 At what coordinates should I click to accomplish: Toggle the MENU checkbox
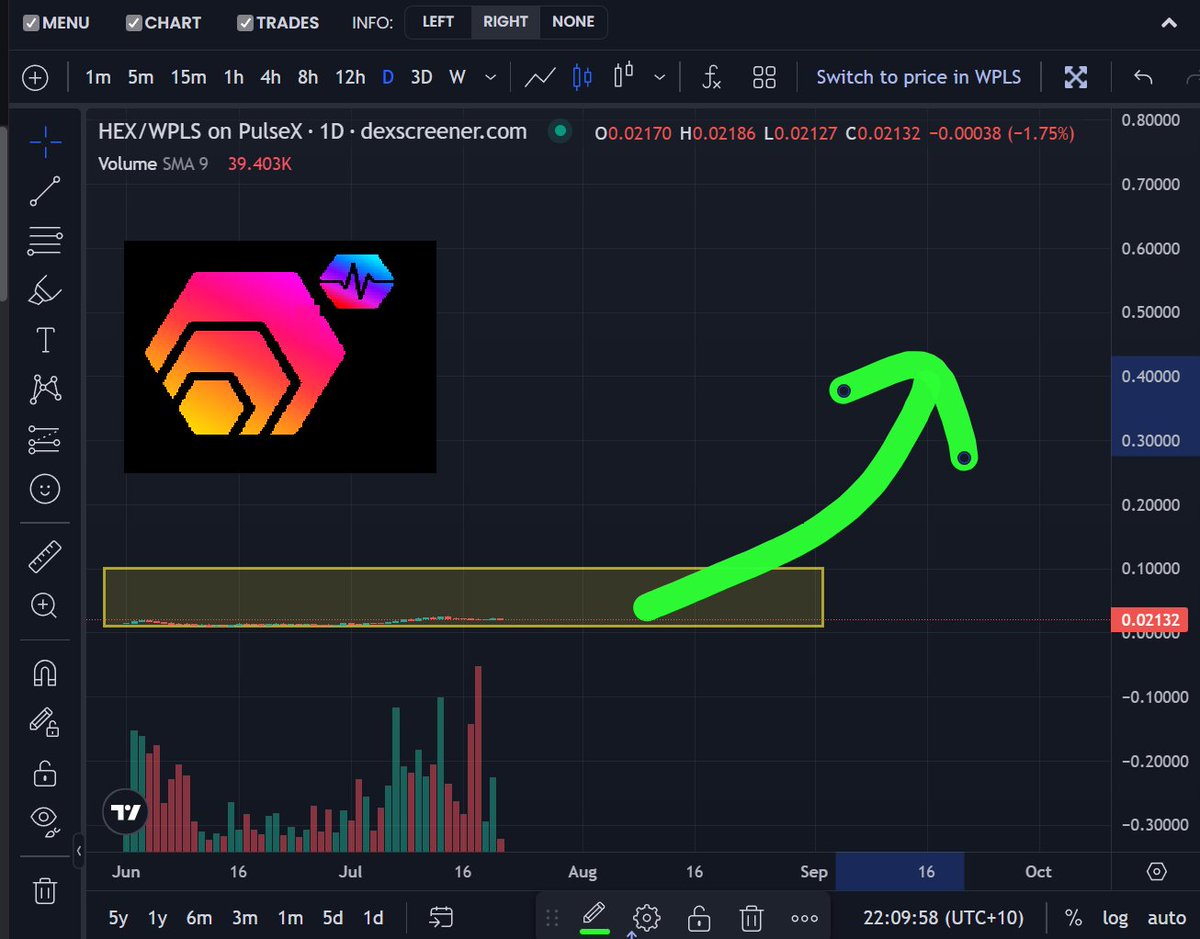coord(31,22)
